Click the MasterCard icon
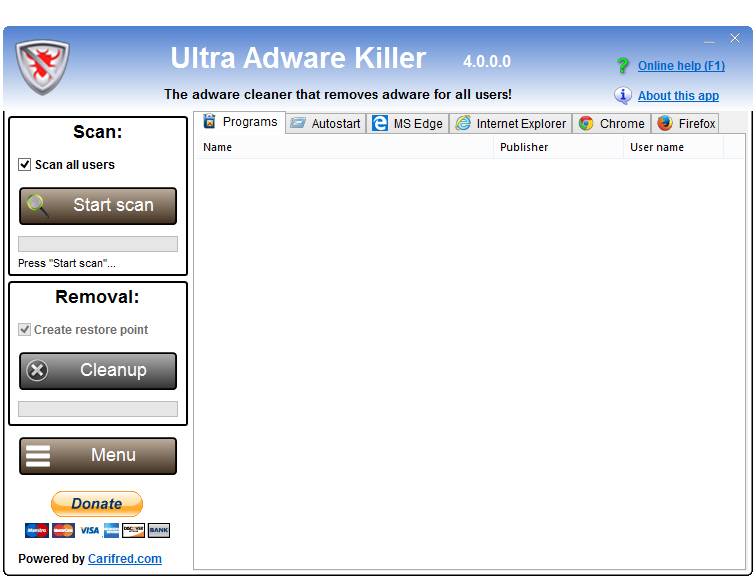This screenshot has height=579, width=756. coord(63,530)
